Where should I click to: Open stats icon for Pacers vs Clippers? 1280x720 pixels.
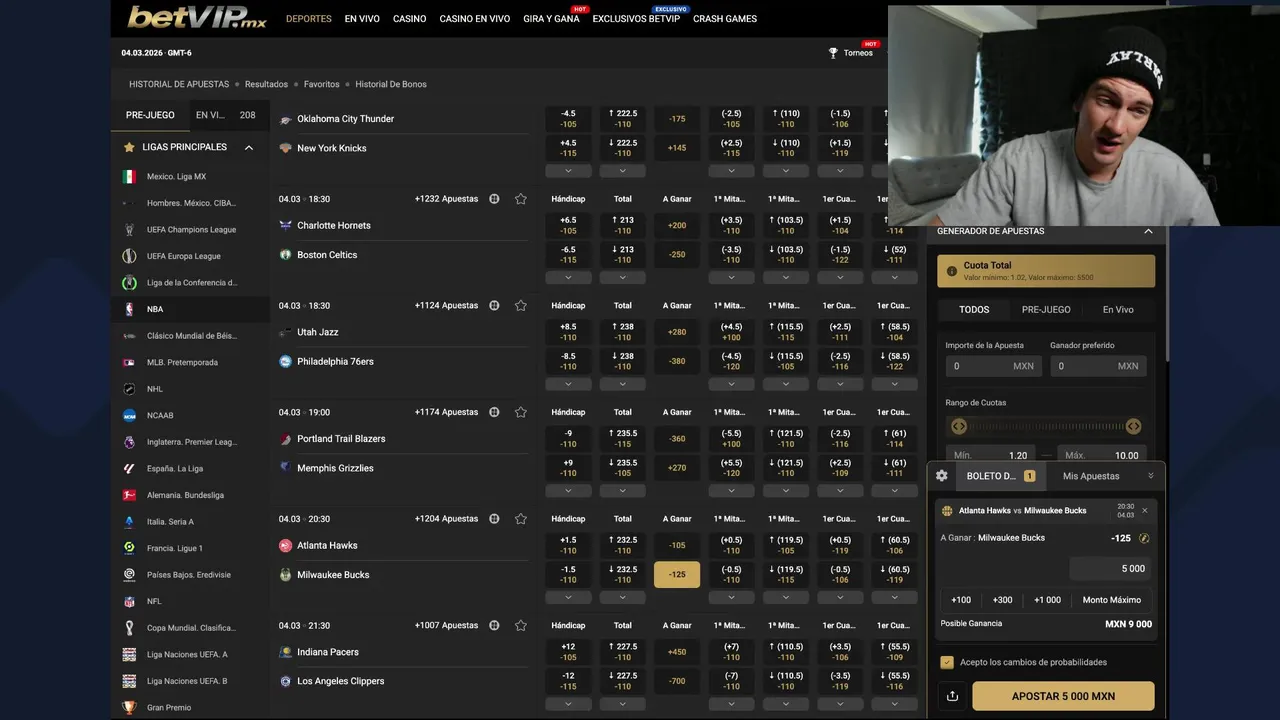pos(494,626)
